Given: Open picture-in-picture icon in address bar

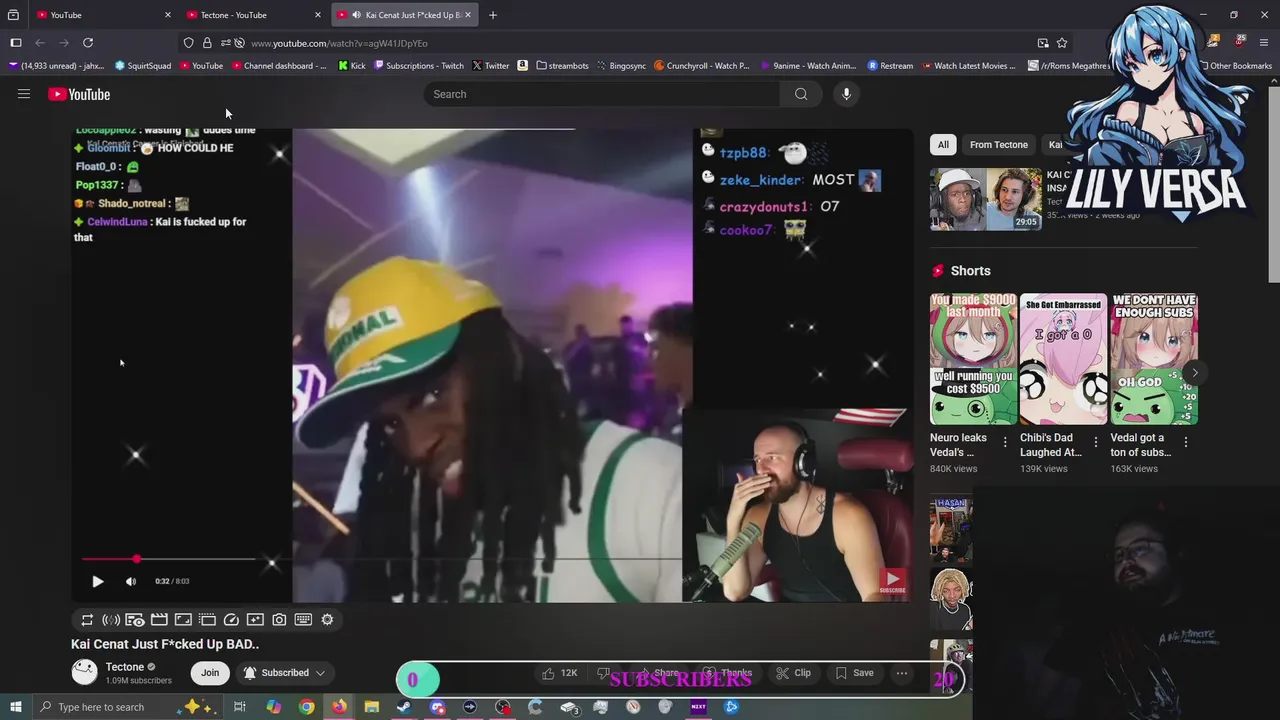Looking at the screenshot, I should 1043,43.
